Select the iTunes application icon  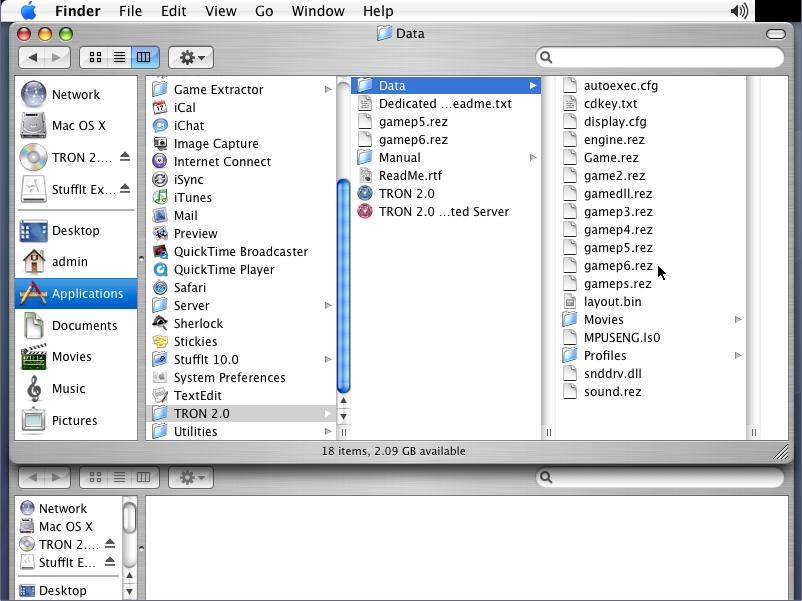(x=160, y=197)
